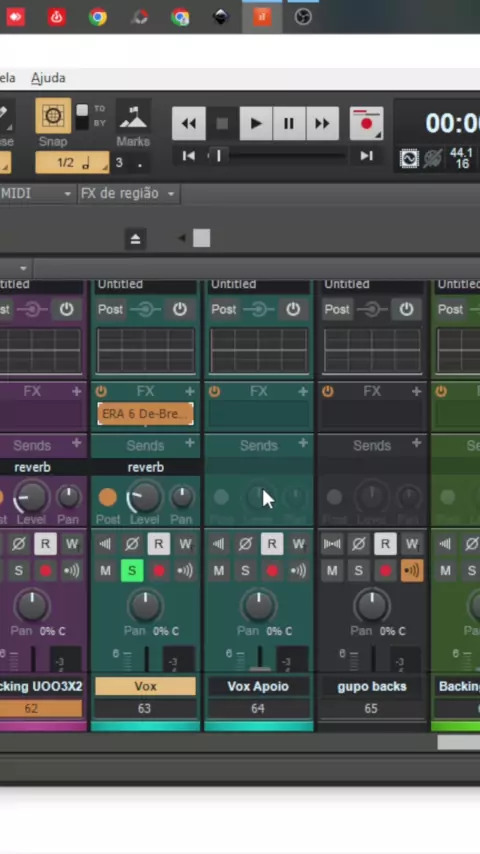Jump to project end button
The width and height of the screenshot is (480, 854).
click(x=366, y=156)
